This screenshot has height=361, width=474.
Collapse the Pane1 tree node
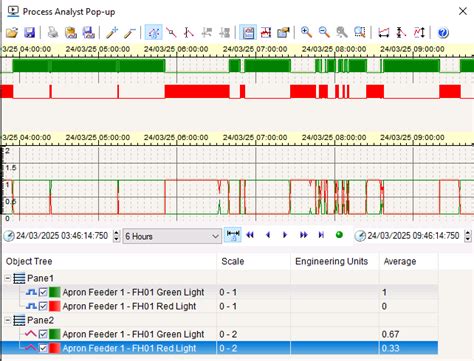coord(7,278)
